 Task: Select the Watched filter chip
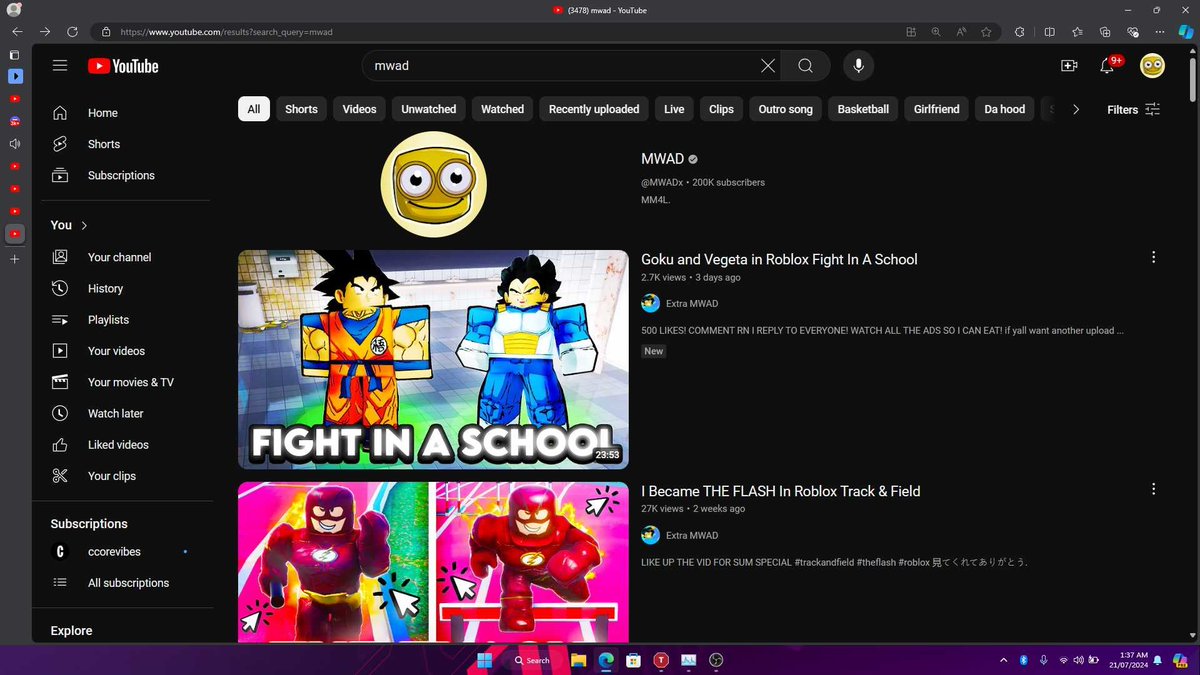[502, 109]
